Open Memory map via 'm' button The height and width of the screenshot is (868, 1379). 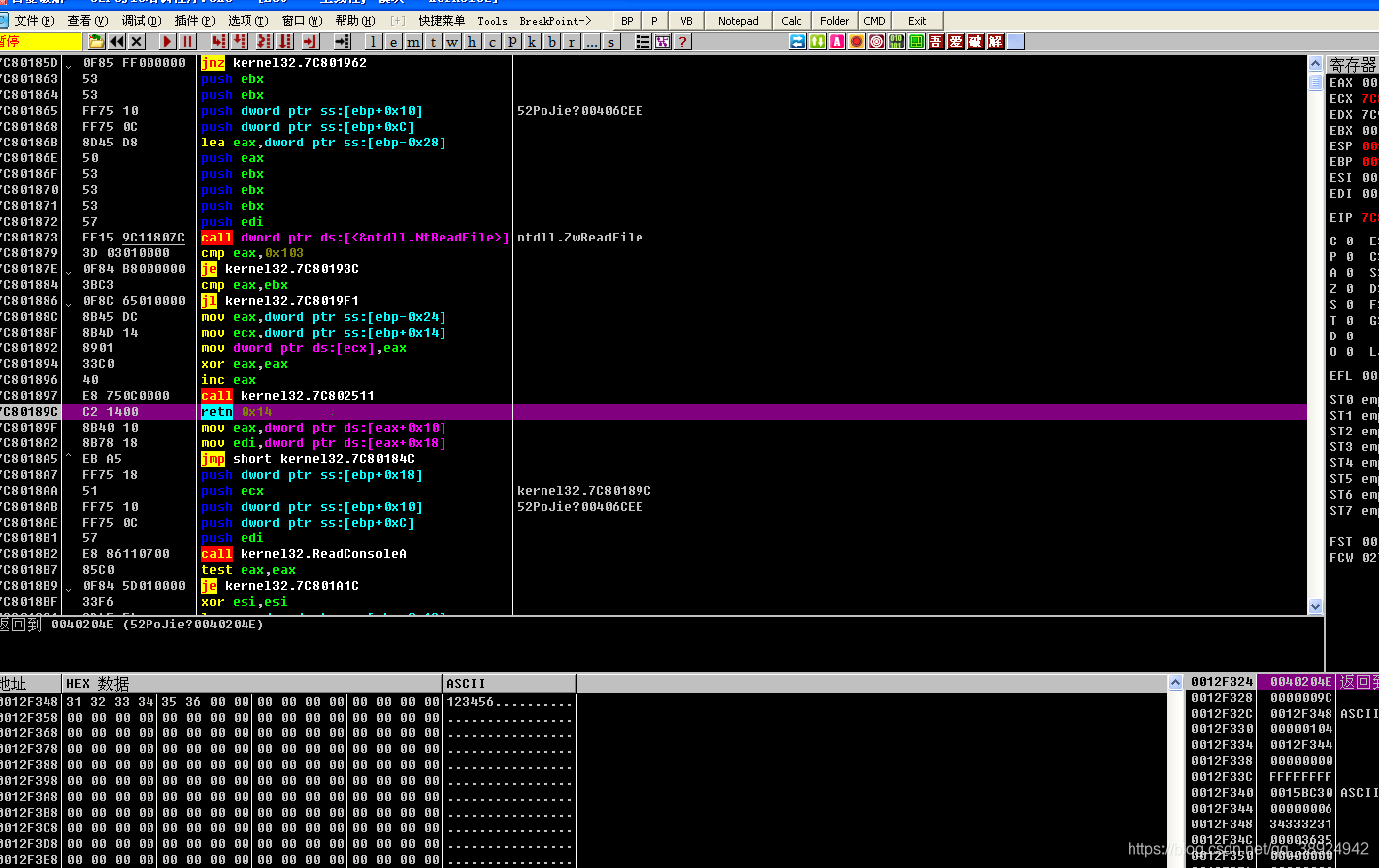413,41
